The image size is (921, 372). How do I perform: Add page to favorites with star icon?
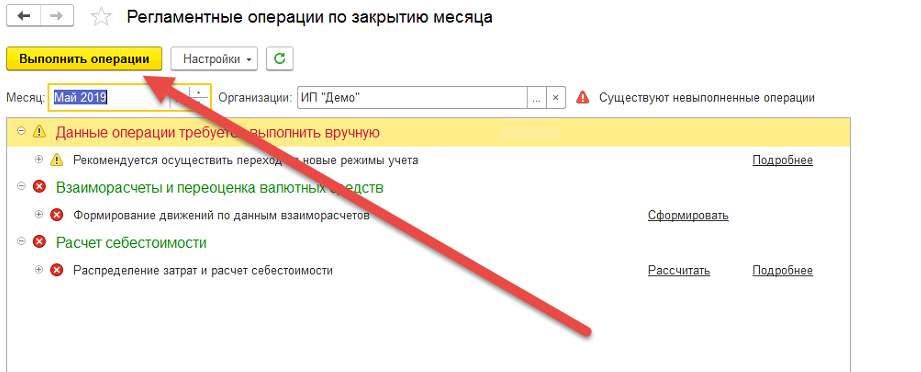tap(102, 17)
